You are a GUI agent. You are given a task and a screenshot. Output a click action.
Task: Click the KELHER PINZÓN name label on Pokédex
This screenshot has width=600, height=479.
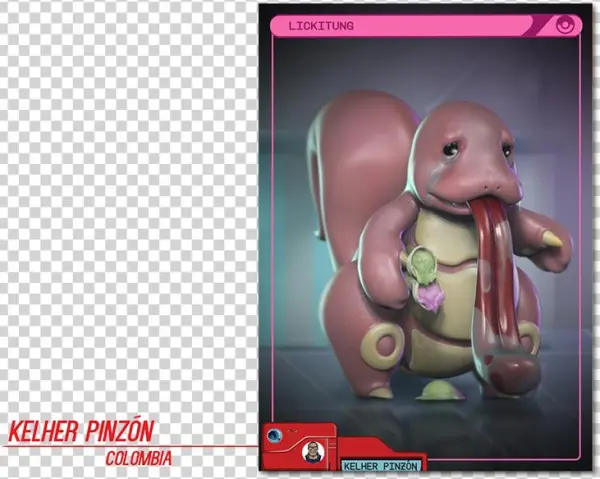[x=380, y=466]
